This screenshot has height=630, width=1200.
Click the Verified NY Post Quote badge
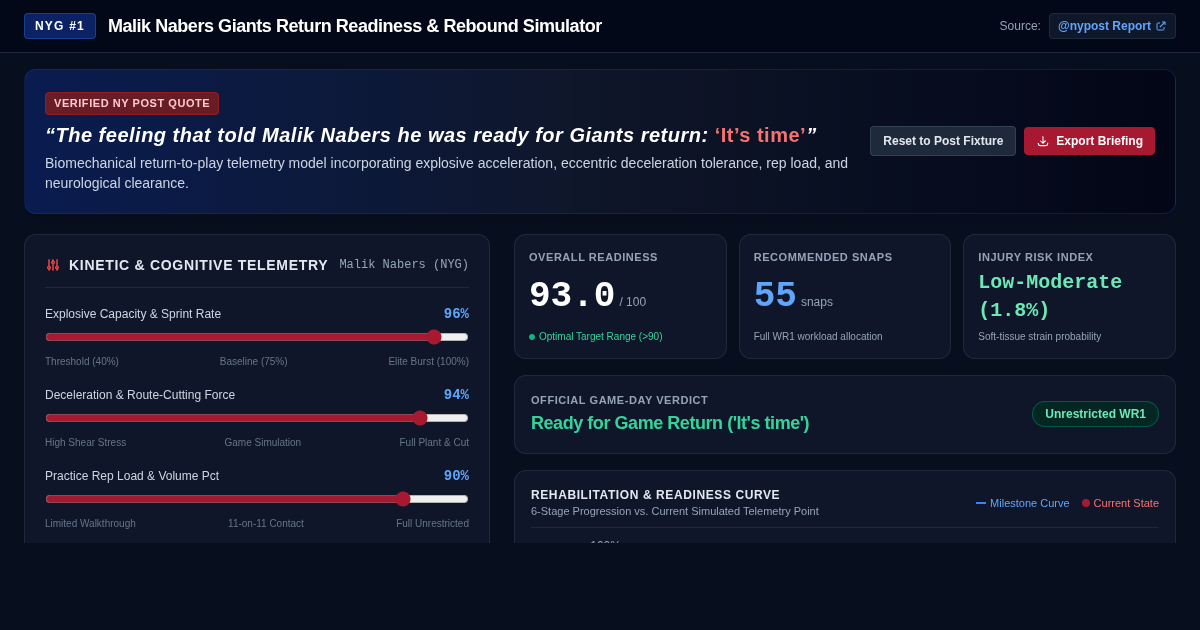click(132, 103)
